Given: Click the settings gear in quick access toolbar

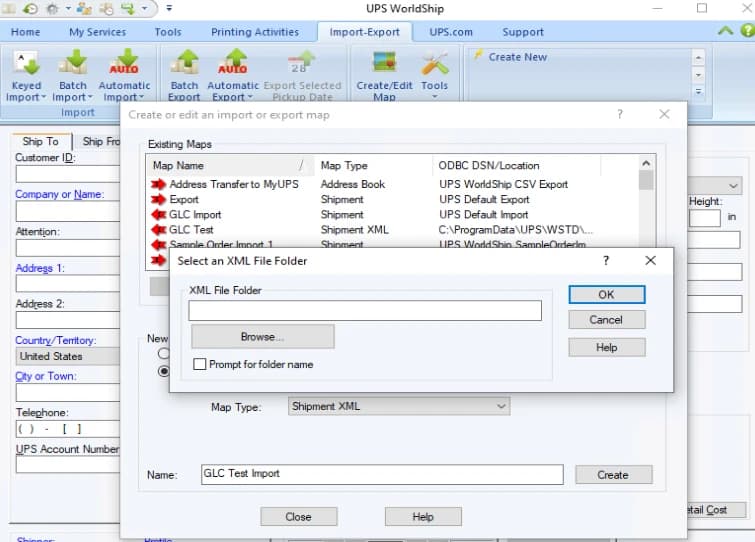Looking at the screenshot, I should 53,8.
